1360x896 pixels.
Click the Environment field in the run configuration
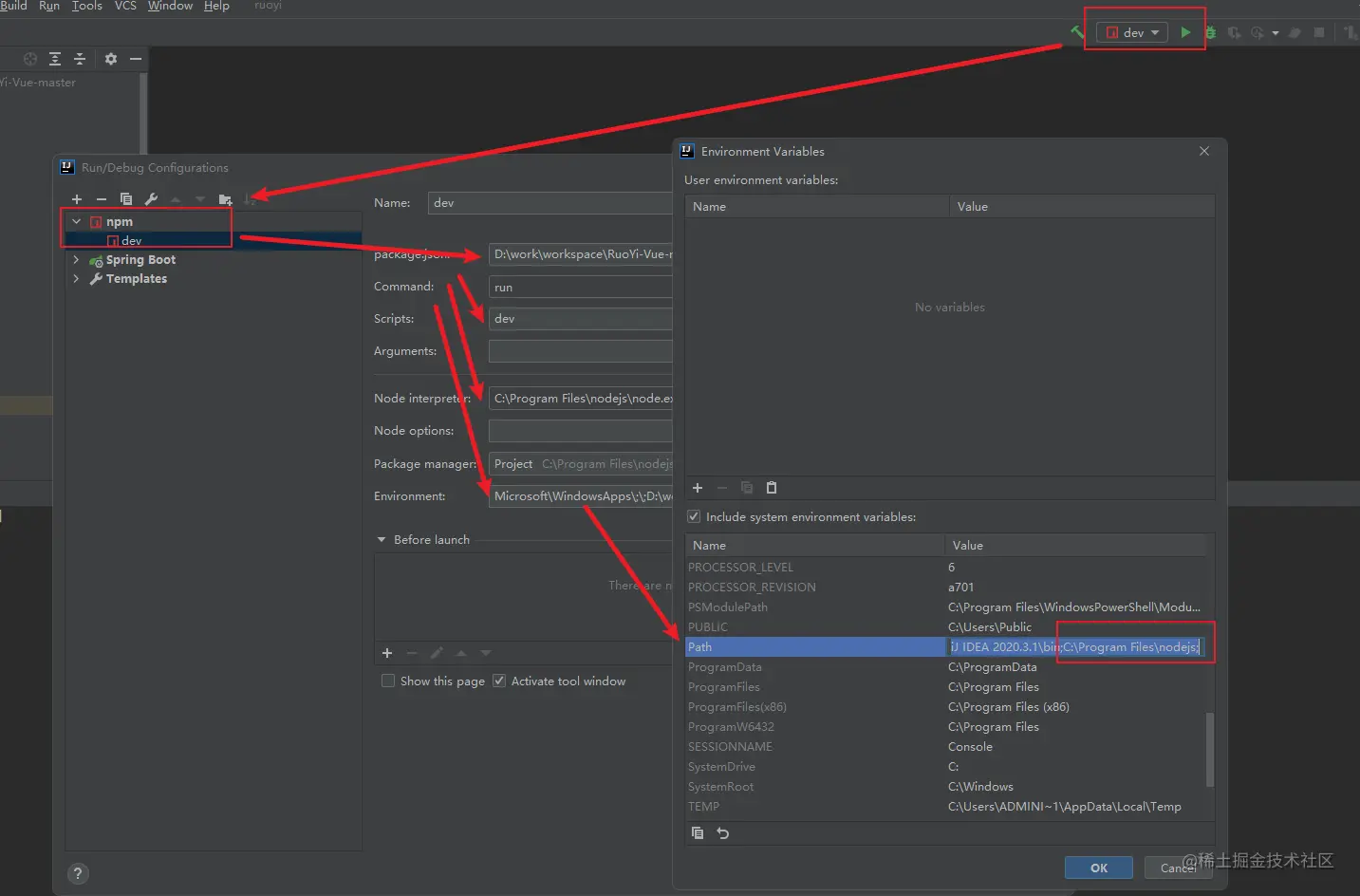(x=581, y=496)
